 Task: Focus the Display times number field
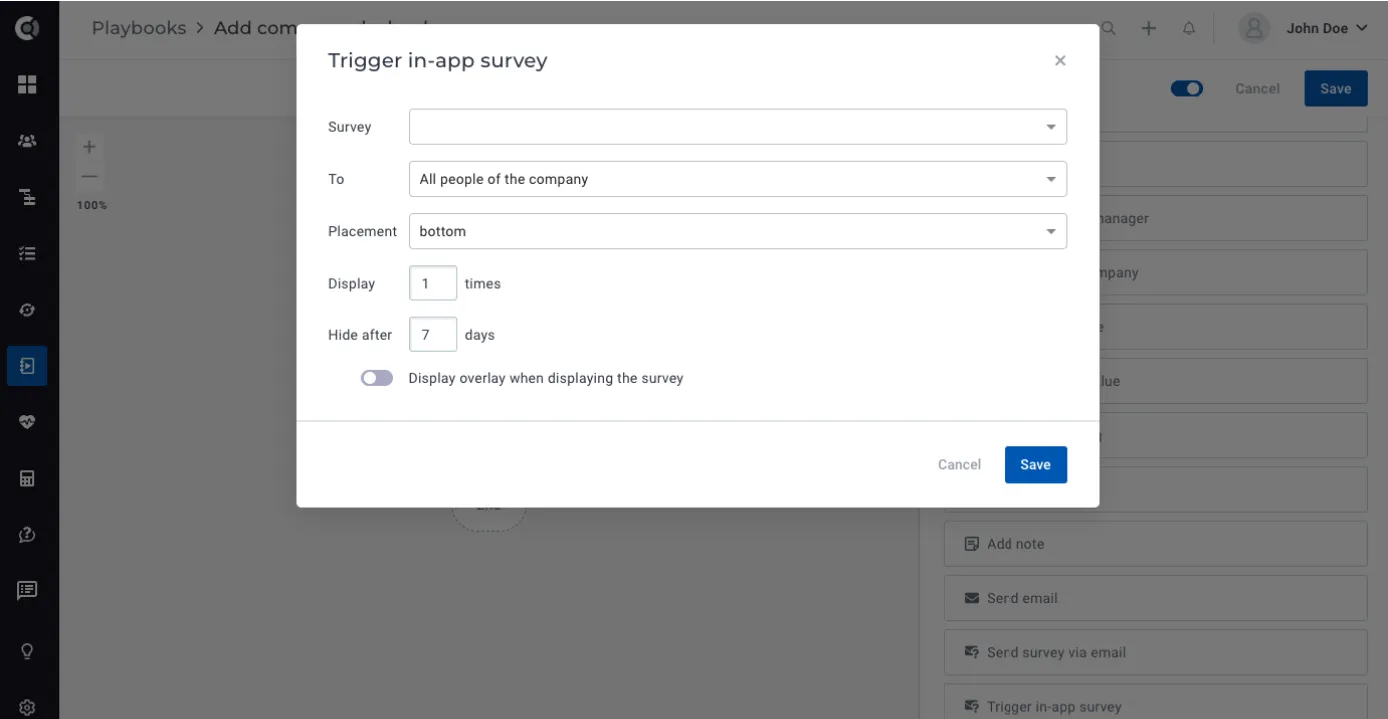tap(433, 283)
